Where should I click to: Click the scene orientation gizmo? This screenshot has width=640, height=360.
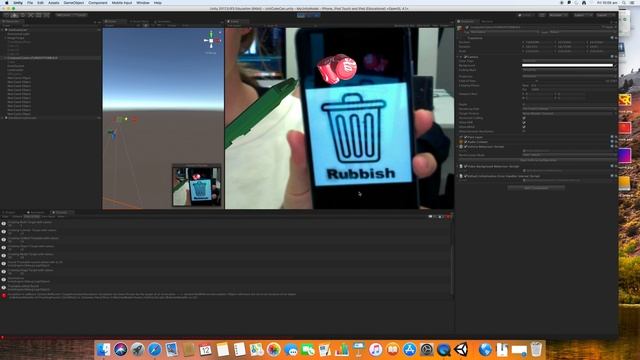(x=211, y=40)
